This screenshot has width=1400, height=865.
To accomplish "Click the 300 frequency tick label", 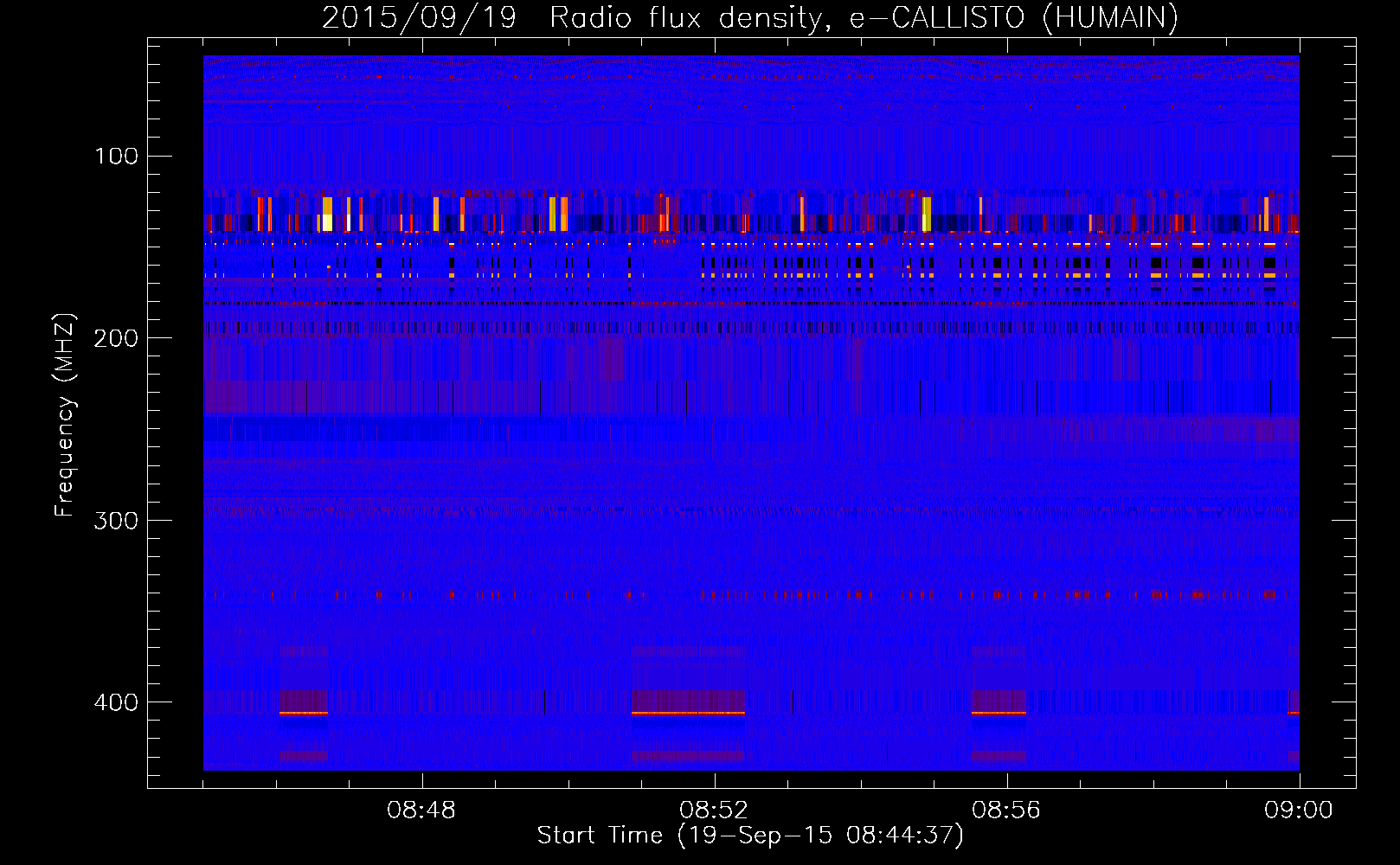I will click(117, 520).
